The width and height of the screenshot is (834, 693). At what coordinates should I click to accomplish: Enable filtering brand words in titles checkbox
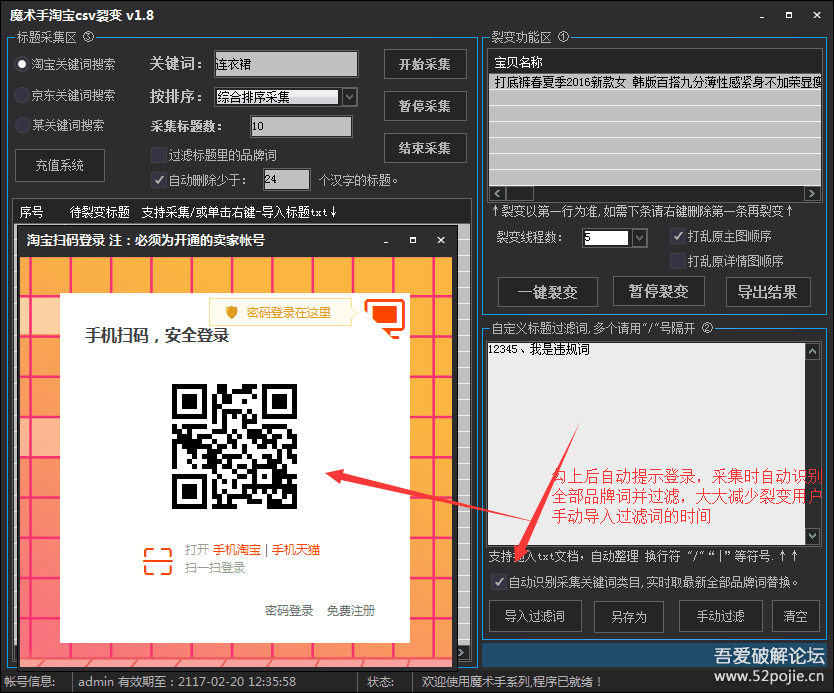pos(158,155)
